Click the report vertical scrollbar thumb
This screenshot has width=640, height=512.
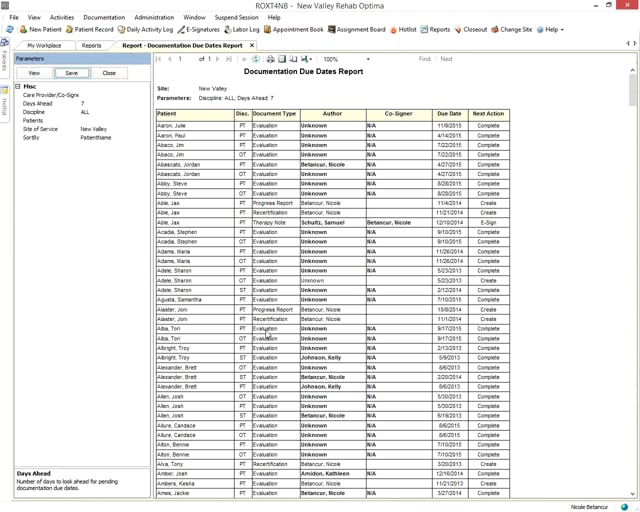click(632, 90)
